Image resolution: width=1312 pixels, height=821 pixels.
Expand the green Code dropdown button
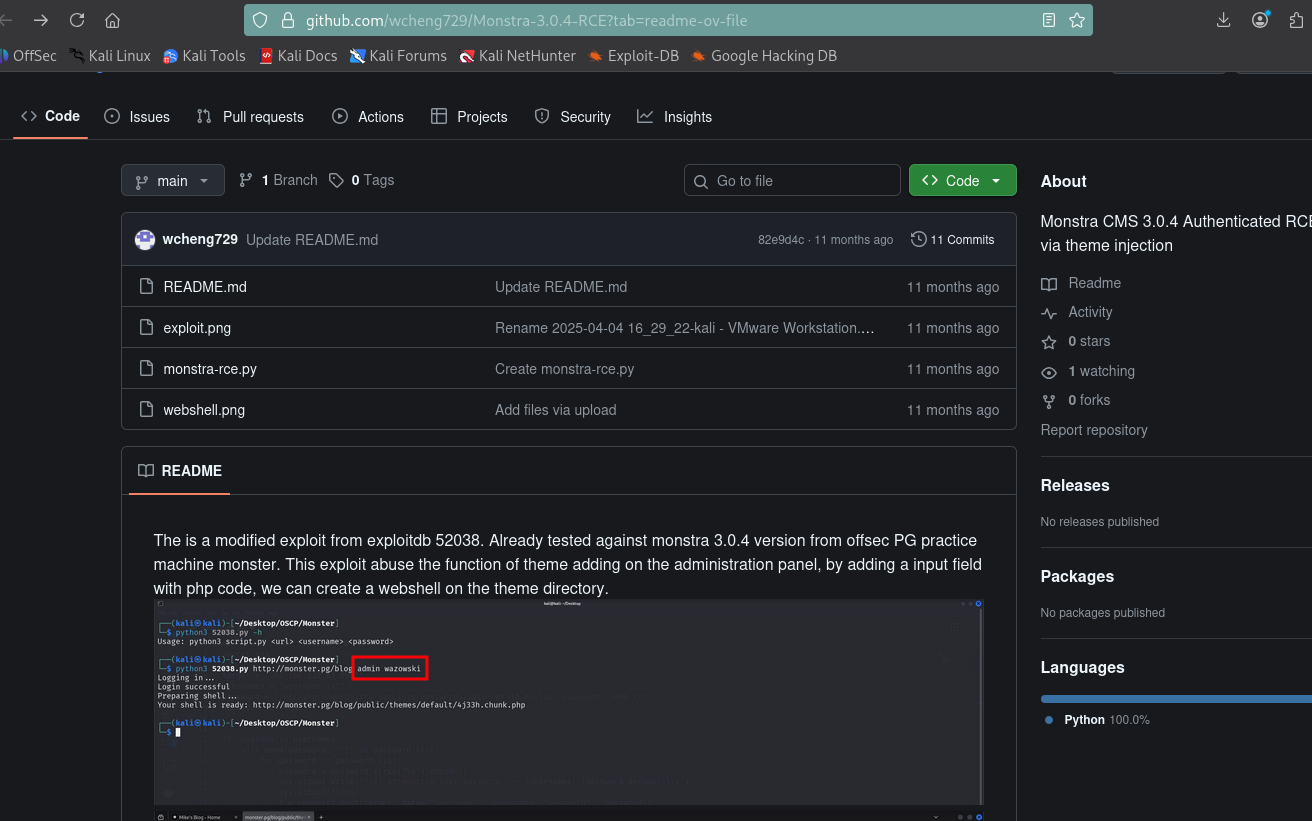click(962, 181)
